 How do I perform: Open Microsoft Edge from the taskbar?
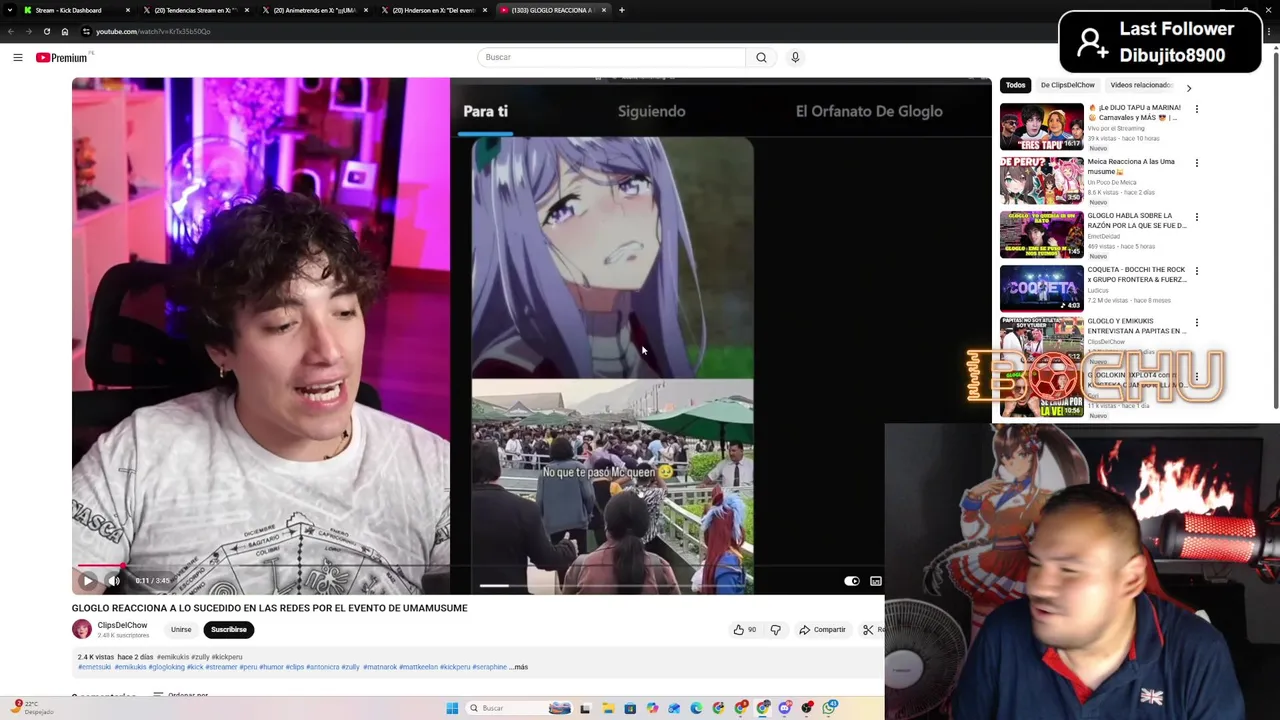(696, 708)
